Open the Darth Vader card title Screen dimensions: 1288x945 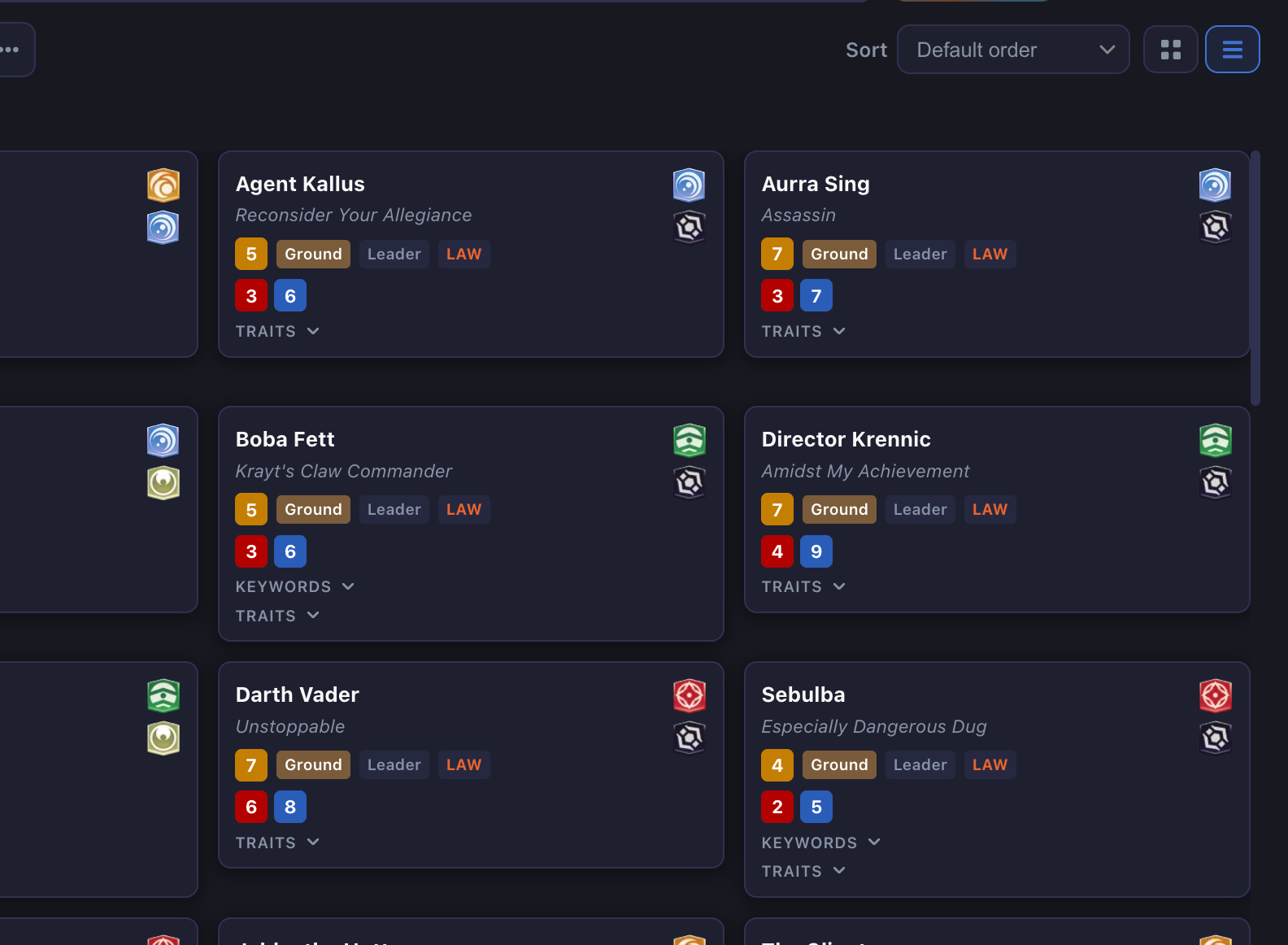(297, 695)
